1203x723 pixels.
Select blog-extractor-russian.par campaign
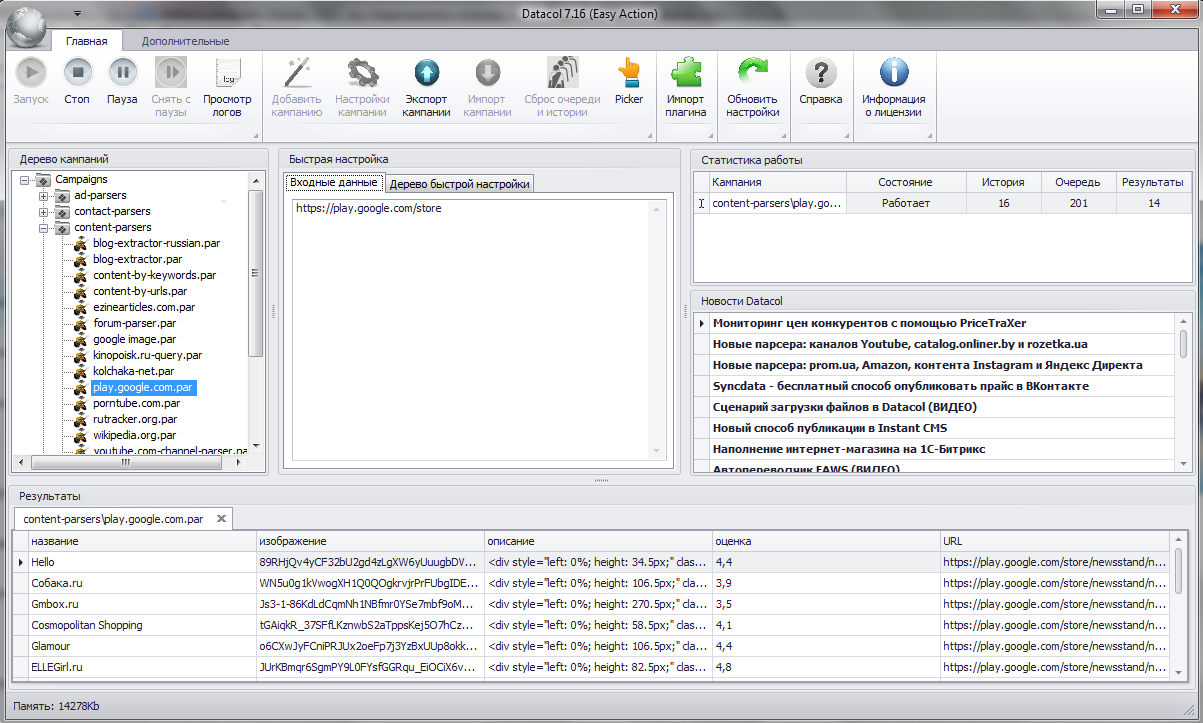pos(156,243)
